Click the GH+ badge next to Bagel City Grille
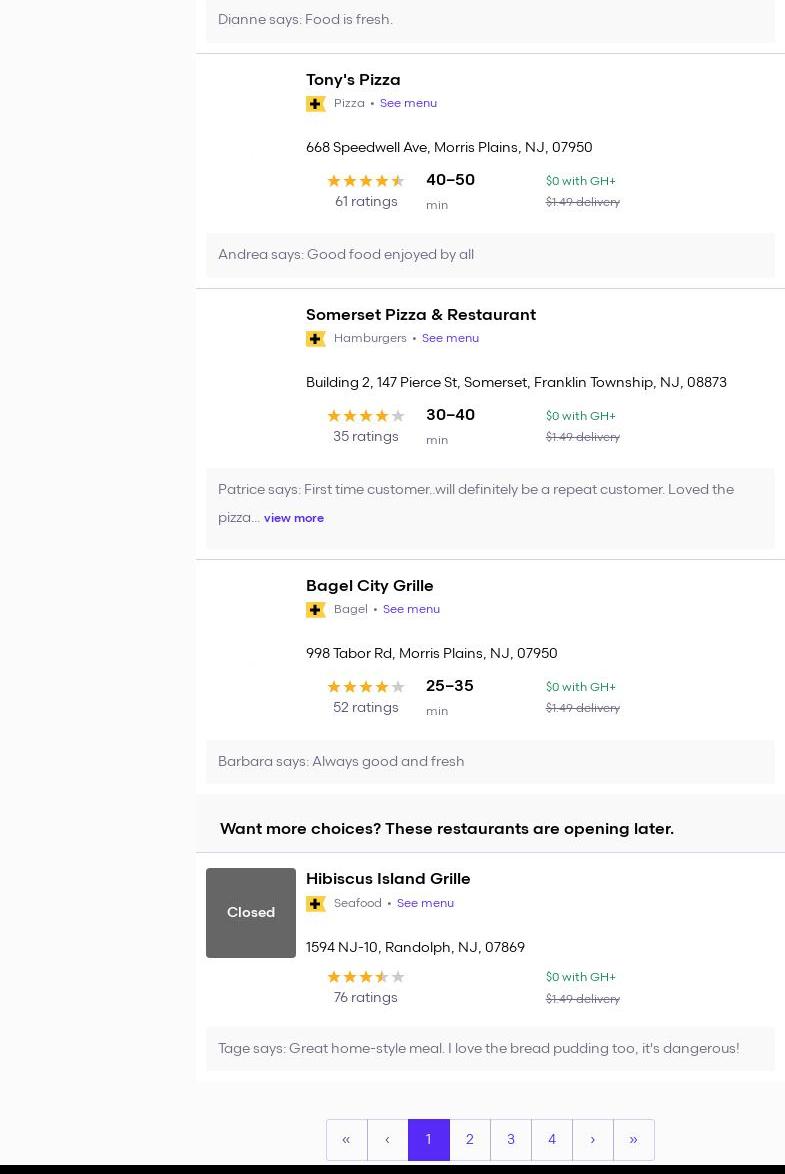785x1174 pixels. coord(316,610)
